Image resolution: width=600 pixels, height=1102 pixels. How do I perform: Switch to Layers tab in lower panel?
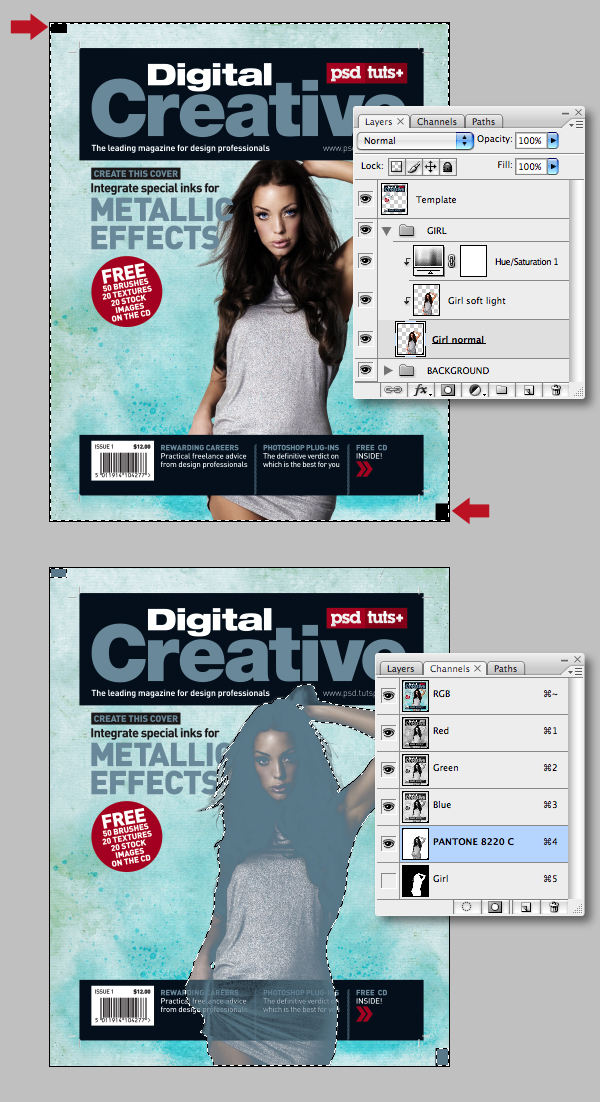tap(400, 668)
